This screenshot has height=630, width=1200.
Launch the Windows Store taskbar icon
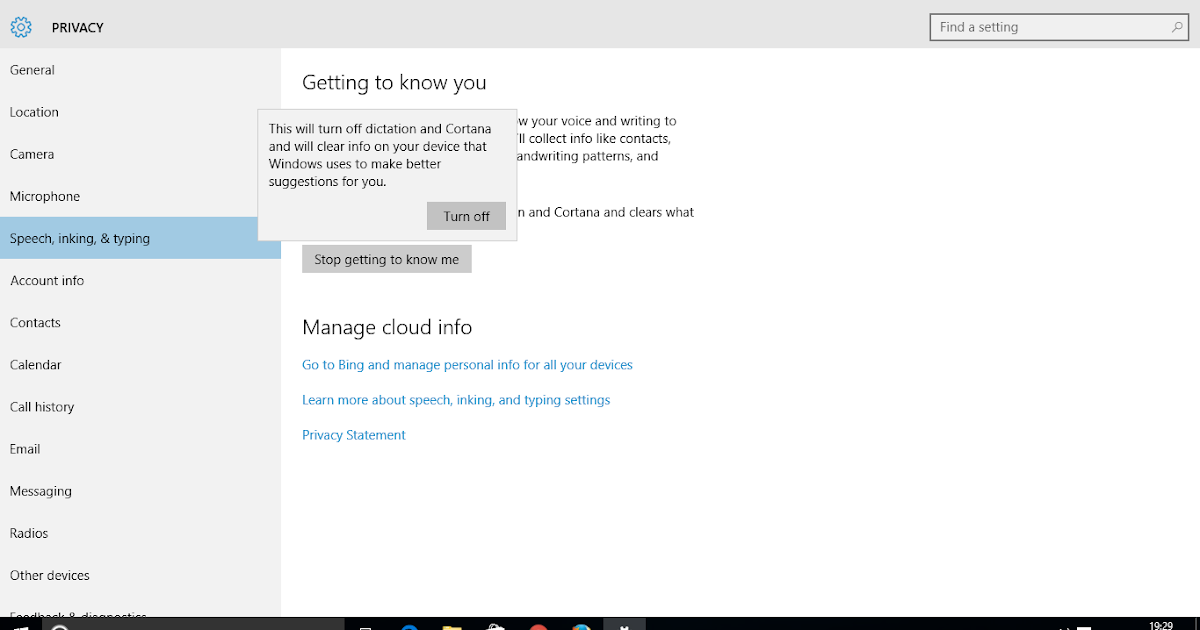(x=495, y=624)
